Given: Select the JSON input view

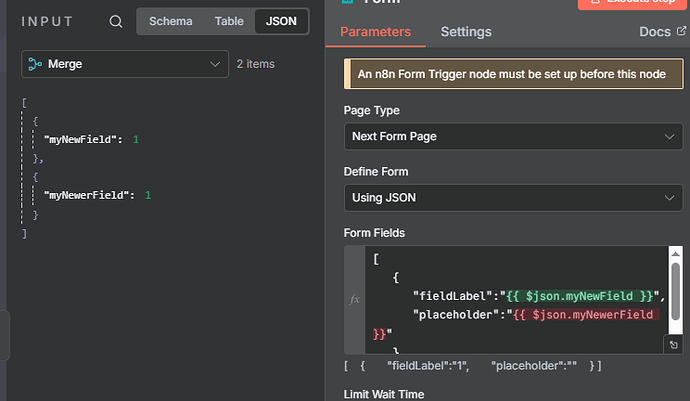Looking at the screenshot, I should click(281, 21).
